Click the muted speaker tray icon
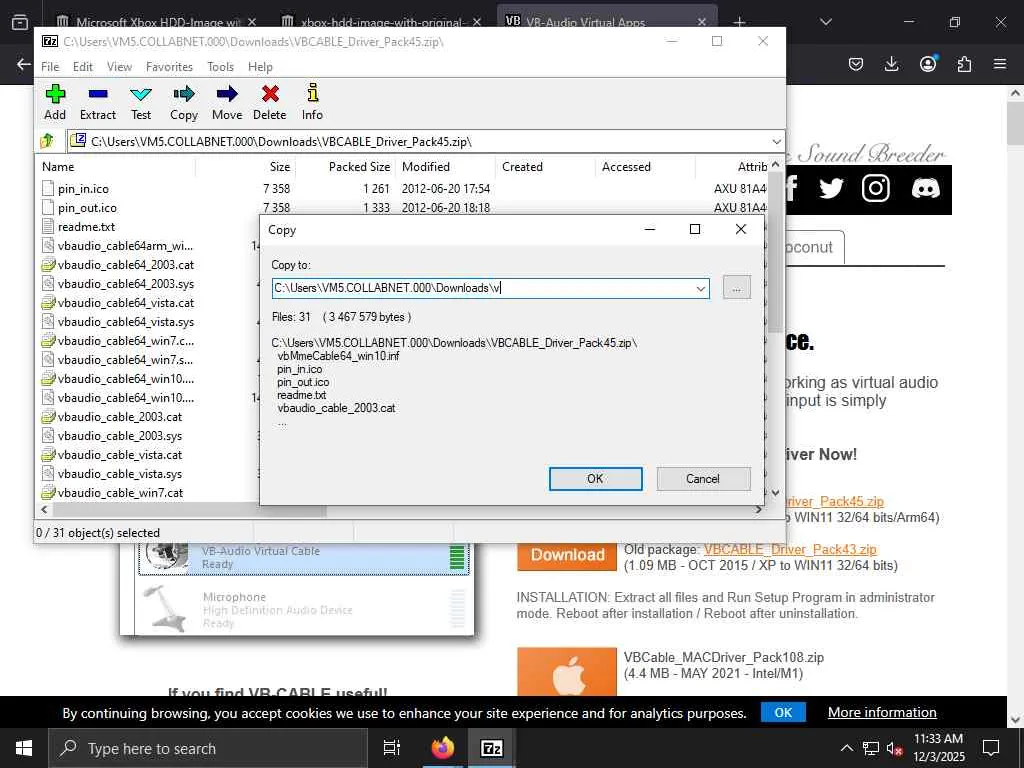 pyautogui.click(x=894, y=748)
